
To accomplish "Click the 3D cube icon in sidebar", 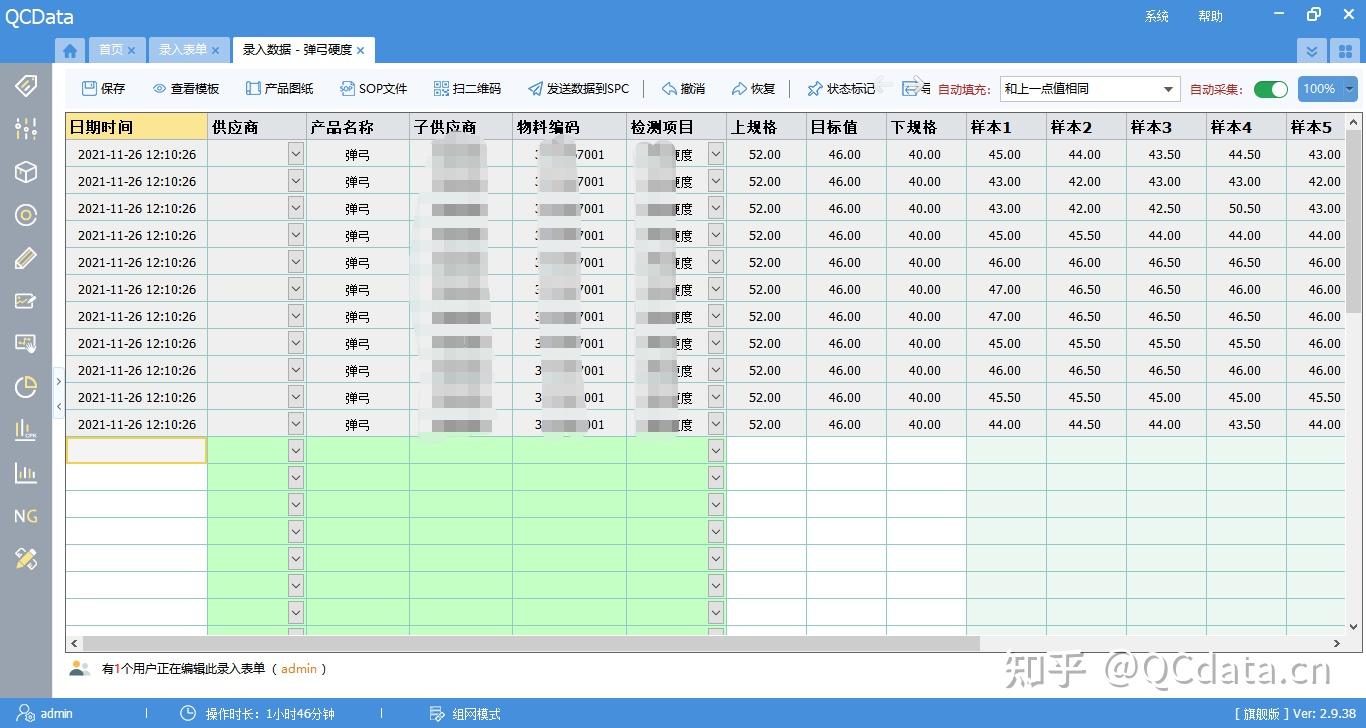I will [25, 172].
